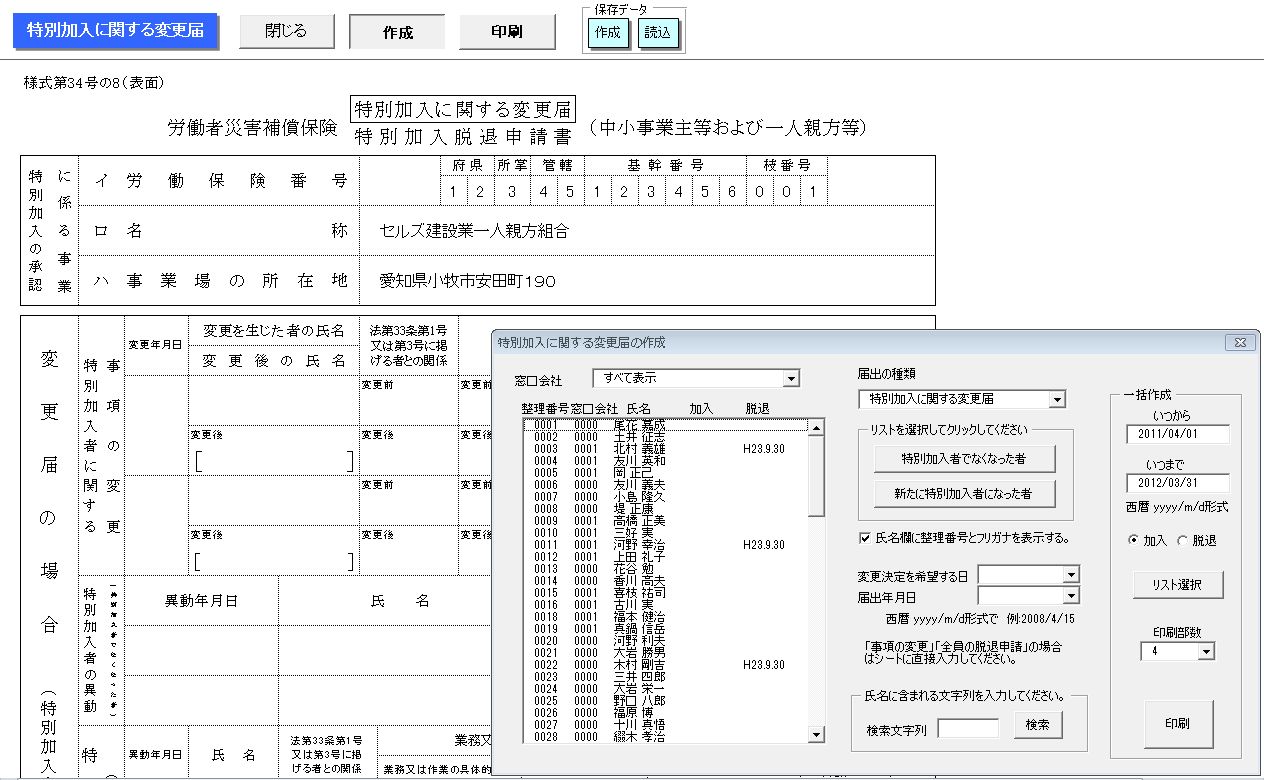Viewport: 1264px width, 780px height.
Task: Select list row 0014 香川 高夫
Action: coord(665,581)
